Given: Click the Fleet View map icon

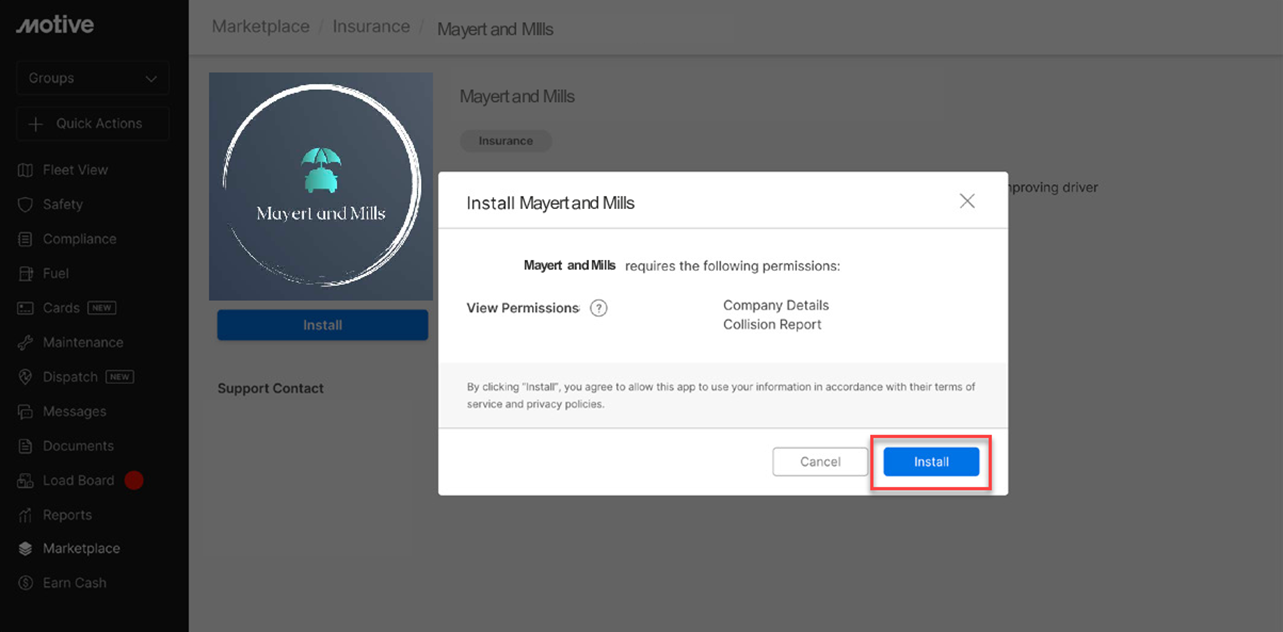Looking at the screenshot, I should pyautogui.click(x=26, y=170).
